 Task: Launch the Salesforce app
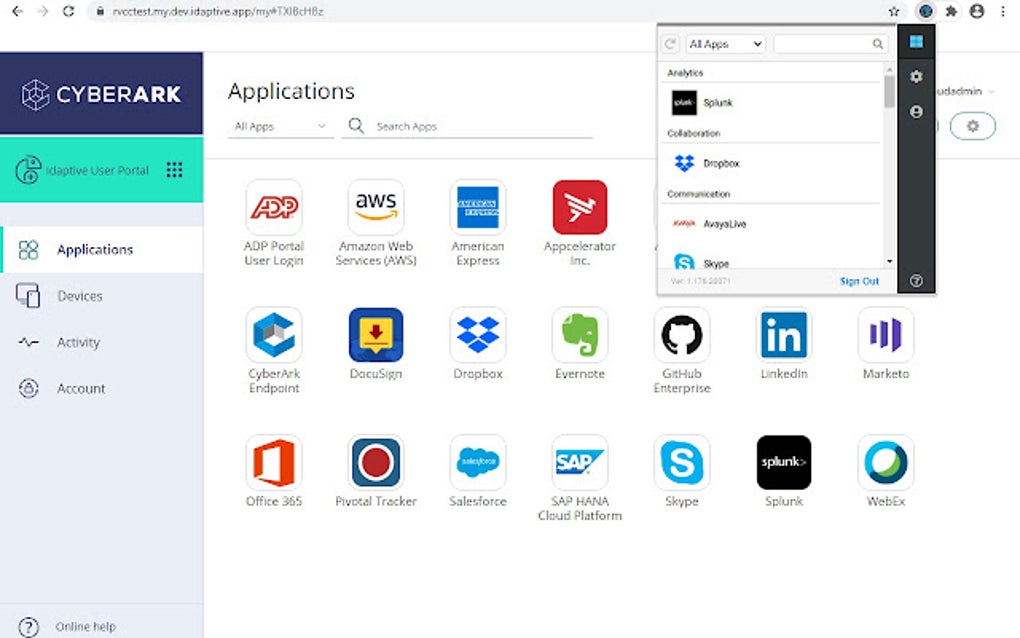coord(478,463)
